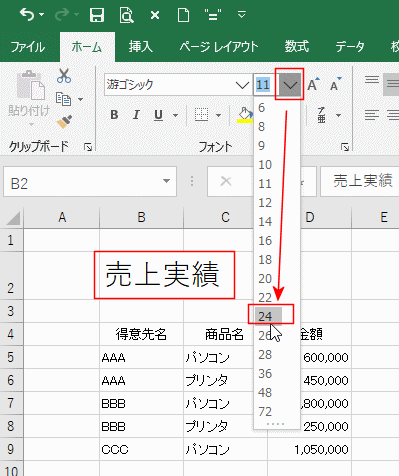Switch to the ホーム tab
The width and height of the screenshot is (399, 476).
pos(87,47)
